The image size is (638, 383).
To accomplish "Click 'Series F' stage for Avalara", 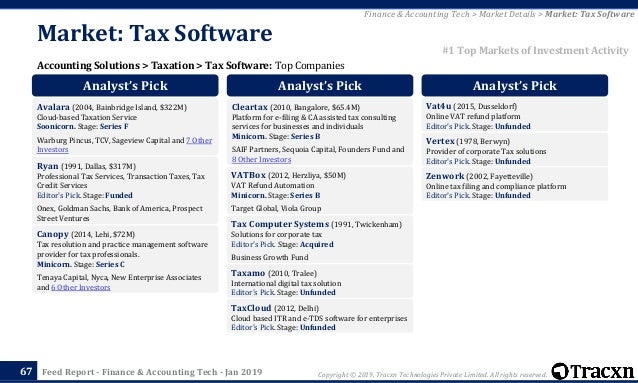I will (114, 127).
